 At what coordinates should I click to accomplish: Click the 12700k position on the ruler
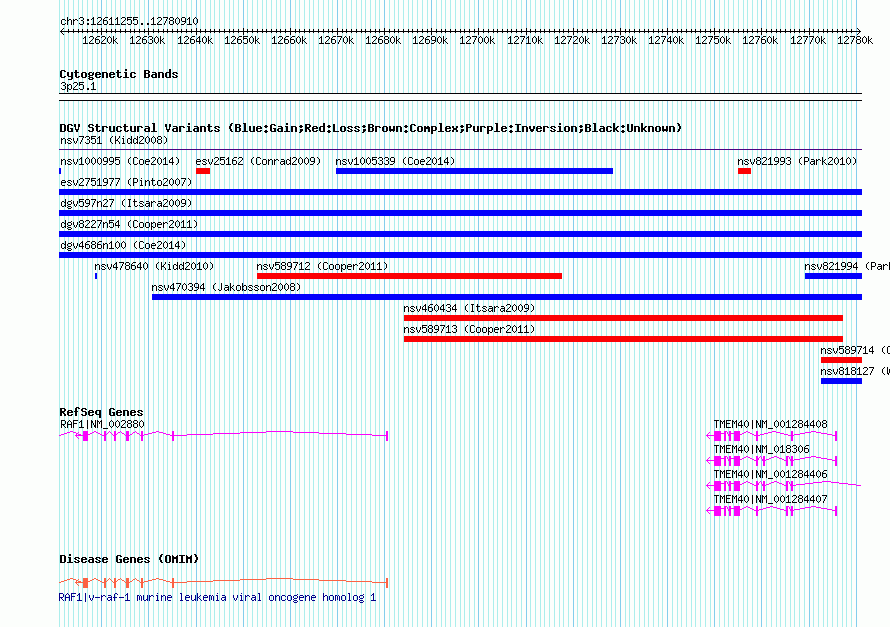click(x=478, y=41)
